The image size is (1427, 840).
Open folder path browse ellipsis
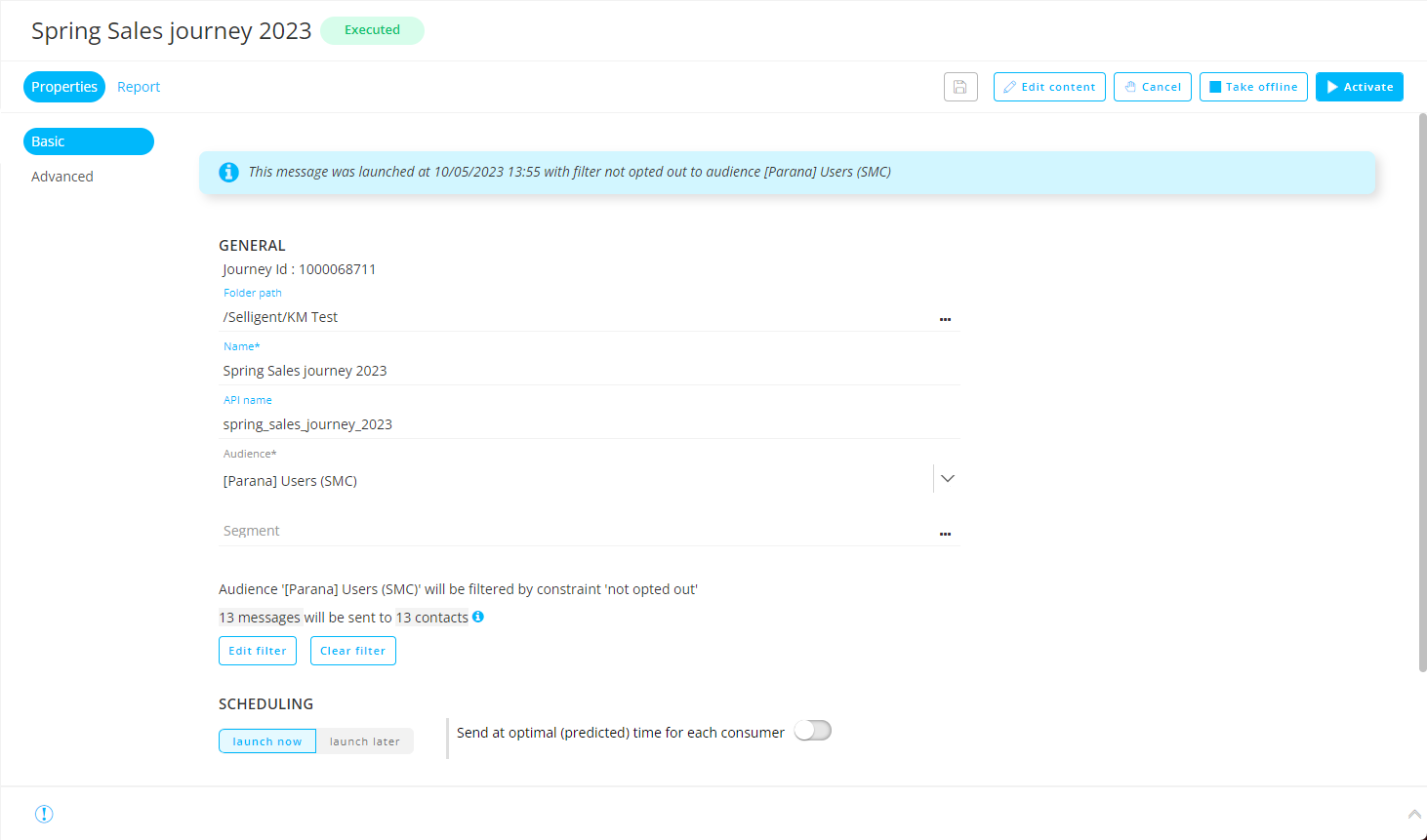[945, 319]
